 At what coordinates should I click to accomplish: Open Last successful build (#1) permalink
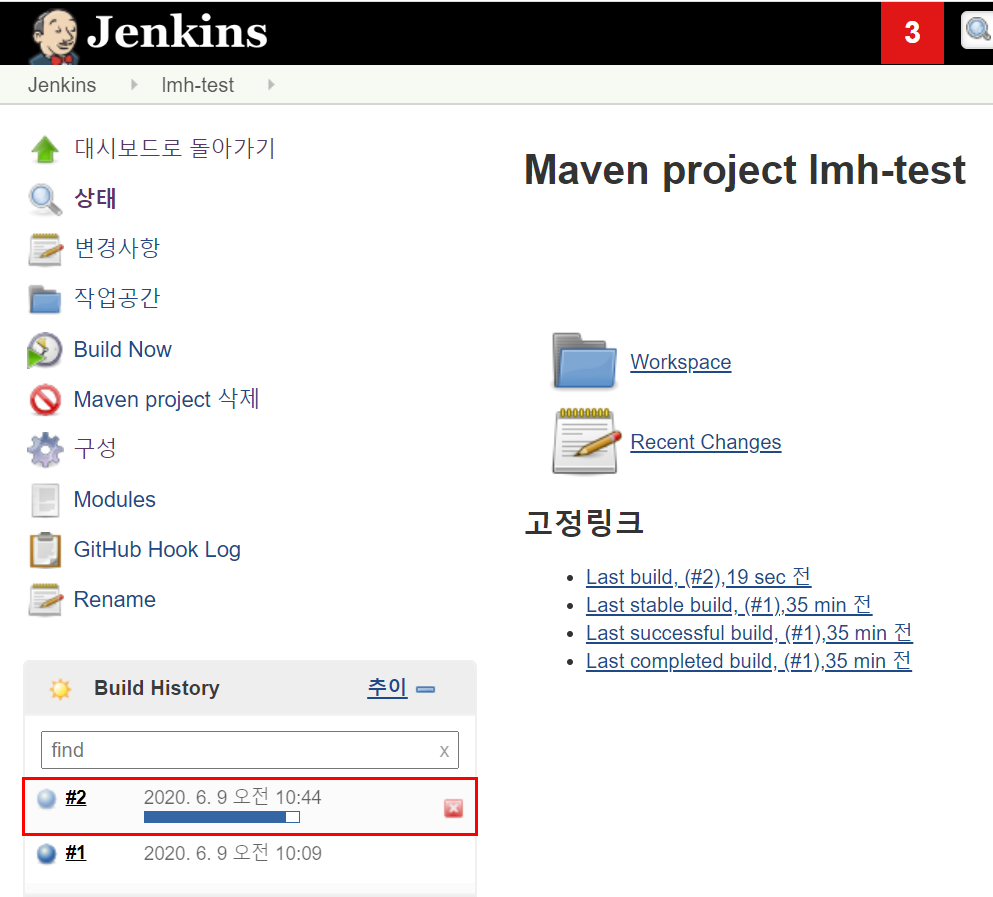tap(749, 632)
